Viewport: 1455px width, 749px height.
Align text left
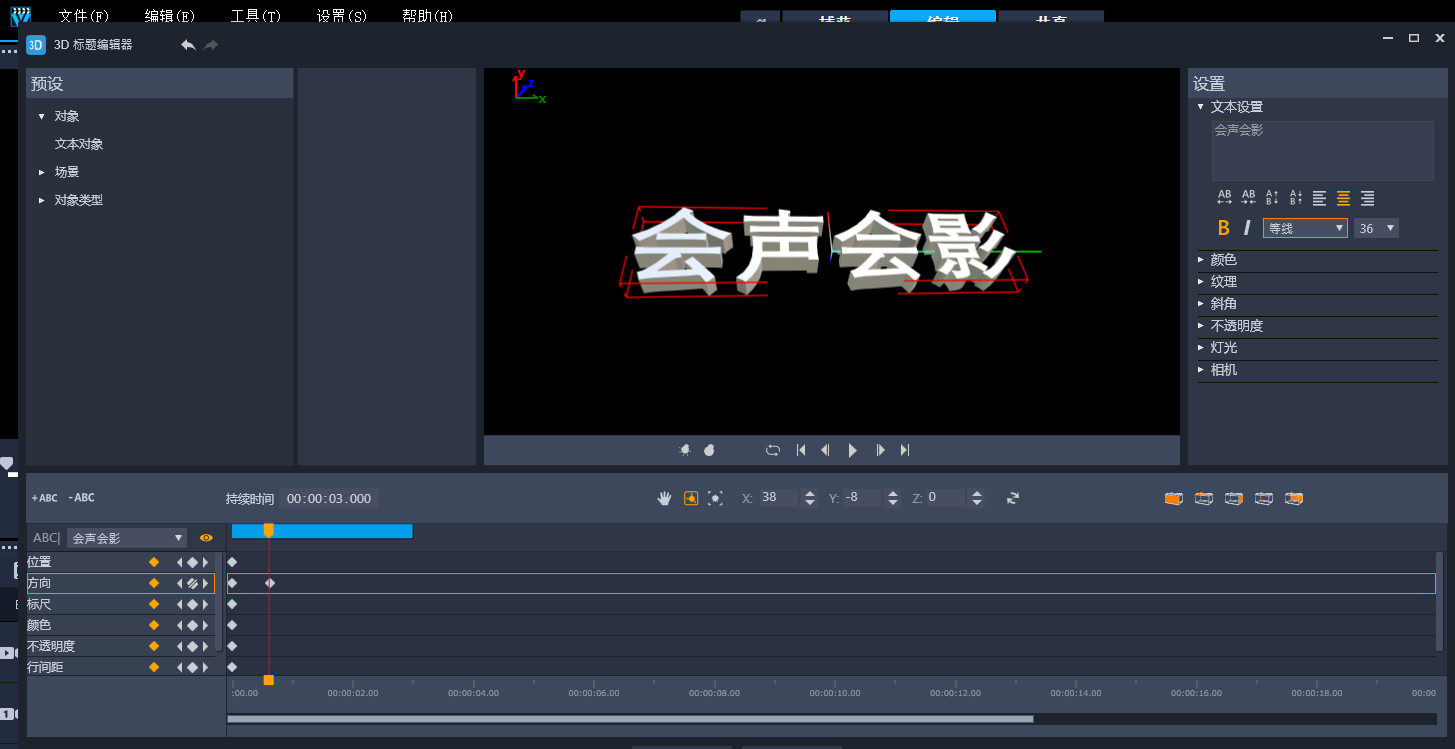(x=1320, y=198)
